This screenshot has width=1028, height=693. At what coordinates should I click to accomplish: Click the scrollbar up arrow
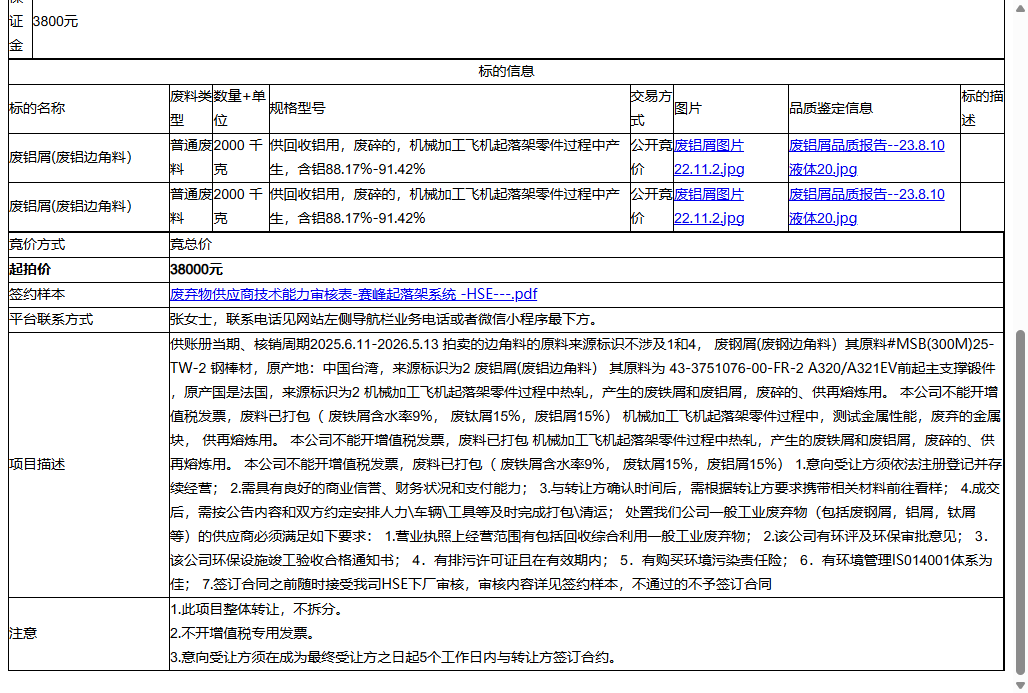click(1020, 8)
